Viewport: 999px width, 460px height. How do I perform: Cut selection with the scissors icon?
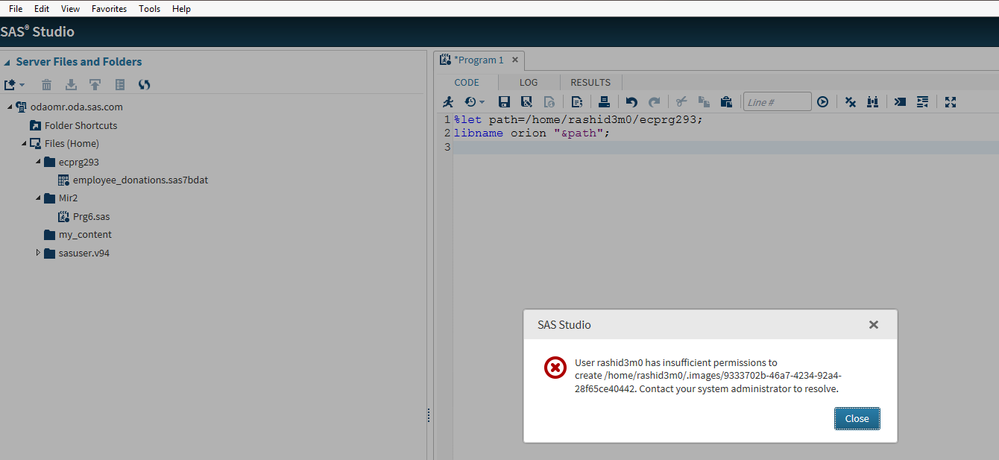[681, 101]
